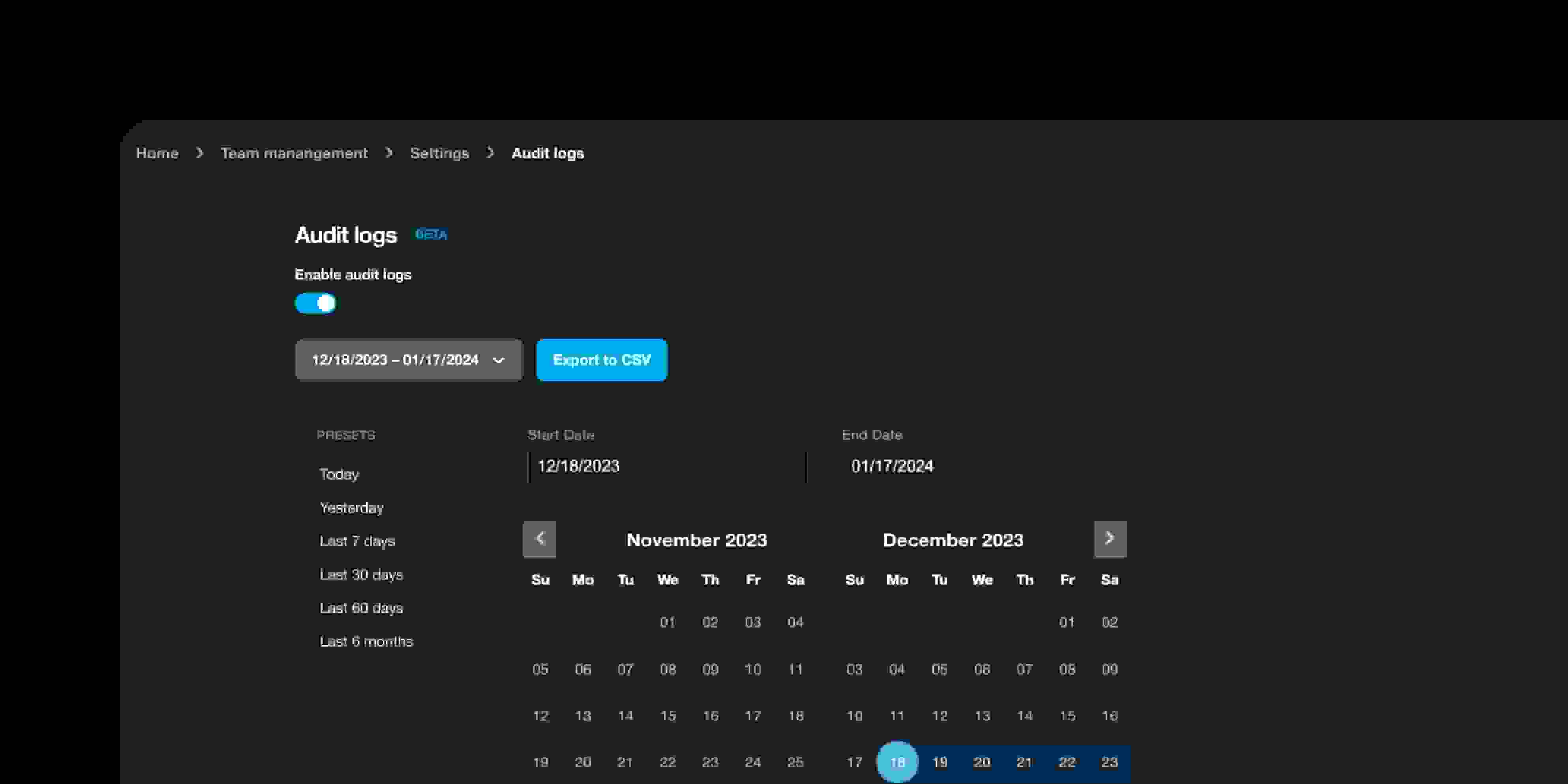Viewport: 1568px width, 784px height.
Task: Apply the Last 30 days preset
Action: pos(361,574)
